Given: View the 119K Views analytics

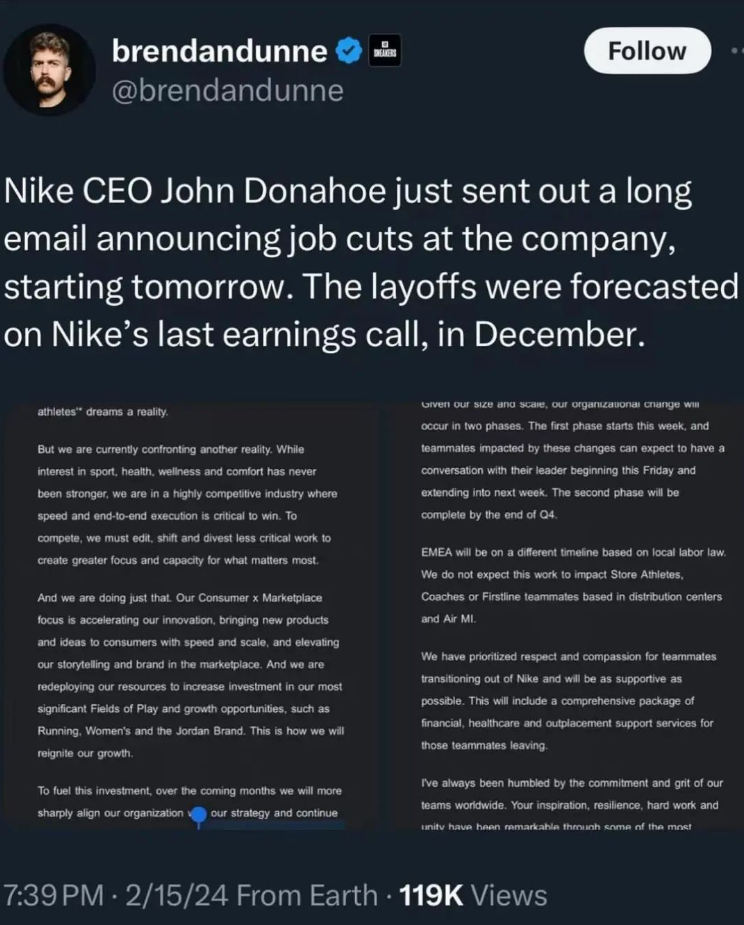Looking at the screenshot, I should [473, 895].
